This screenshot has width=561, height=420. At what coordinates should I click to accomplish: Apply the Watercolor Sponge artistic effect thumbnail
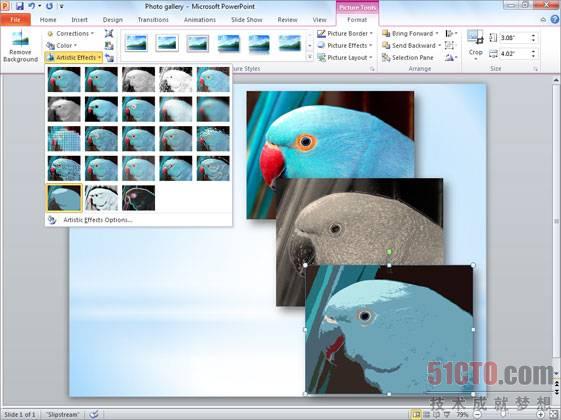pyautogui.click(x=101, y=138)
